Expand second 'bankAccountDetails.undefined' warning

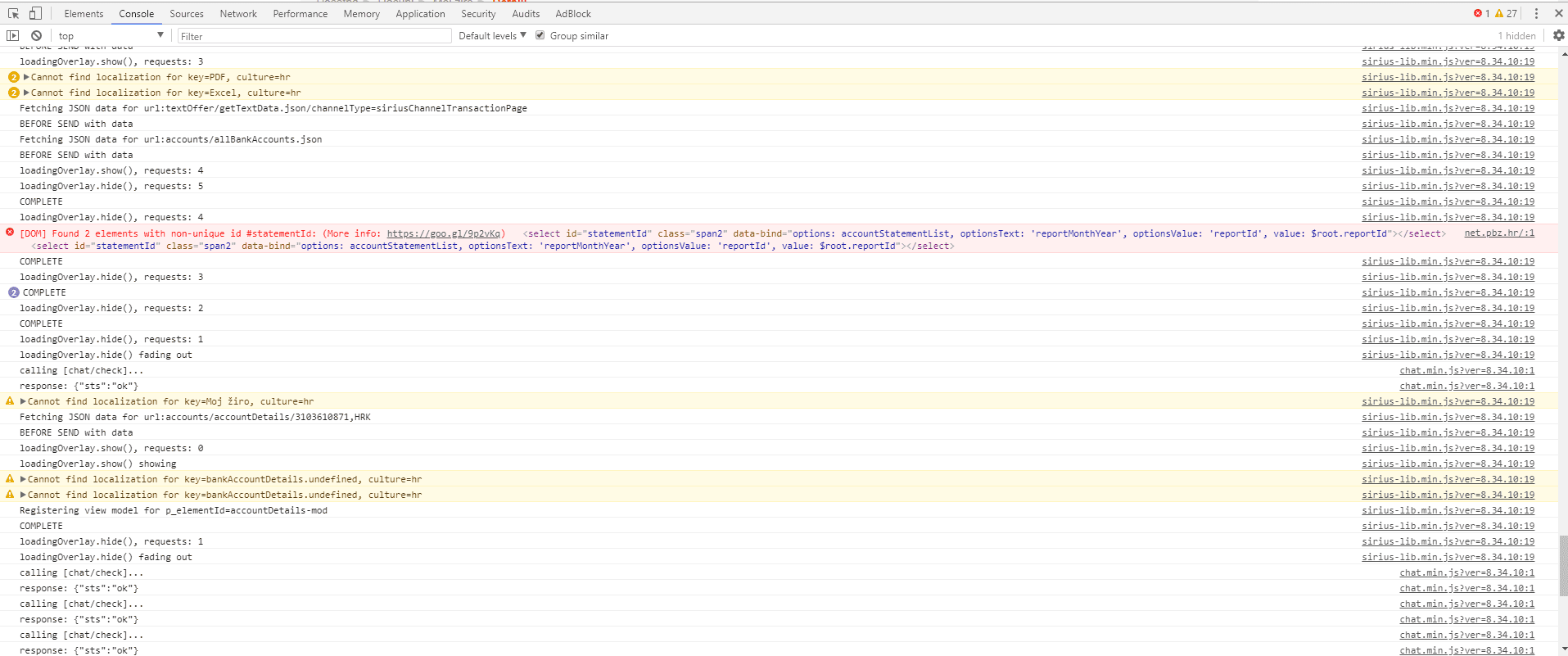pos(23,495)
